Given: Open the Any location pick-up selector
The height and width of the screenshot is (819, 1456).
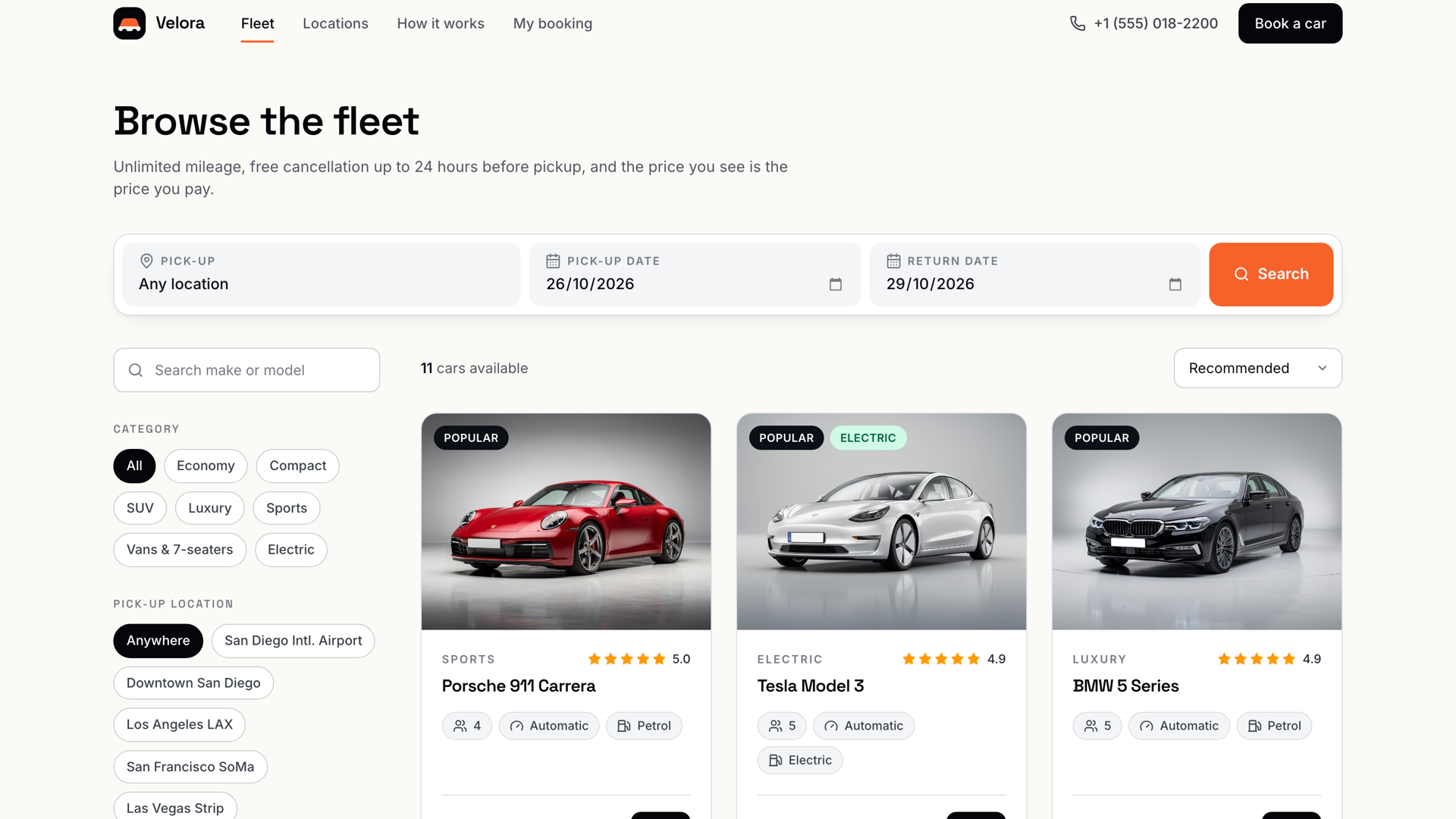Looking at the screenshot, I should [322, 275].
